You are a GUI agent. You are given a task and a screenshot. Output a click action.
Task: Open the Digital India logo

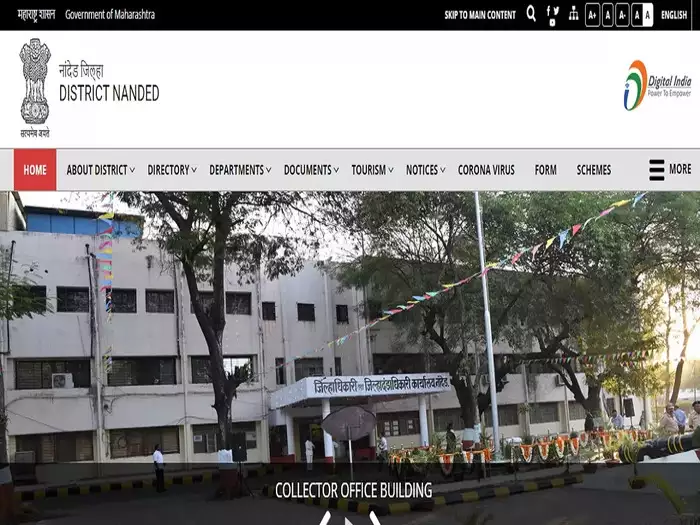[657, 85]
